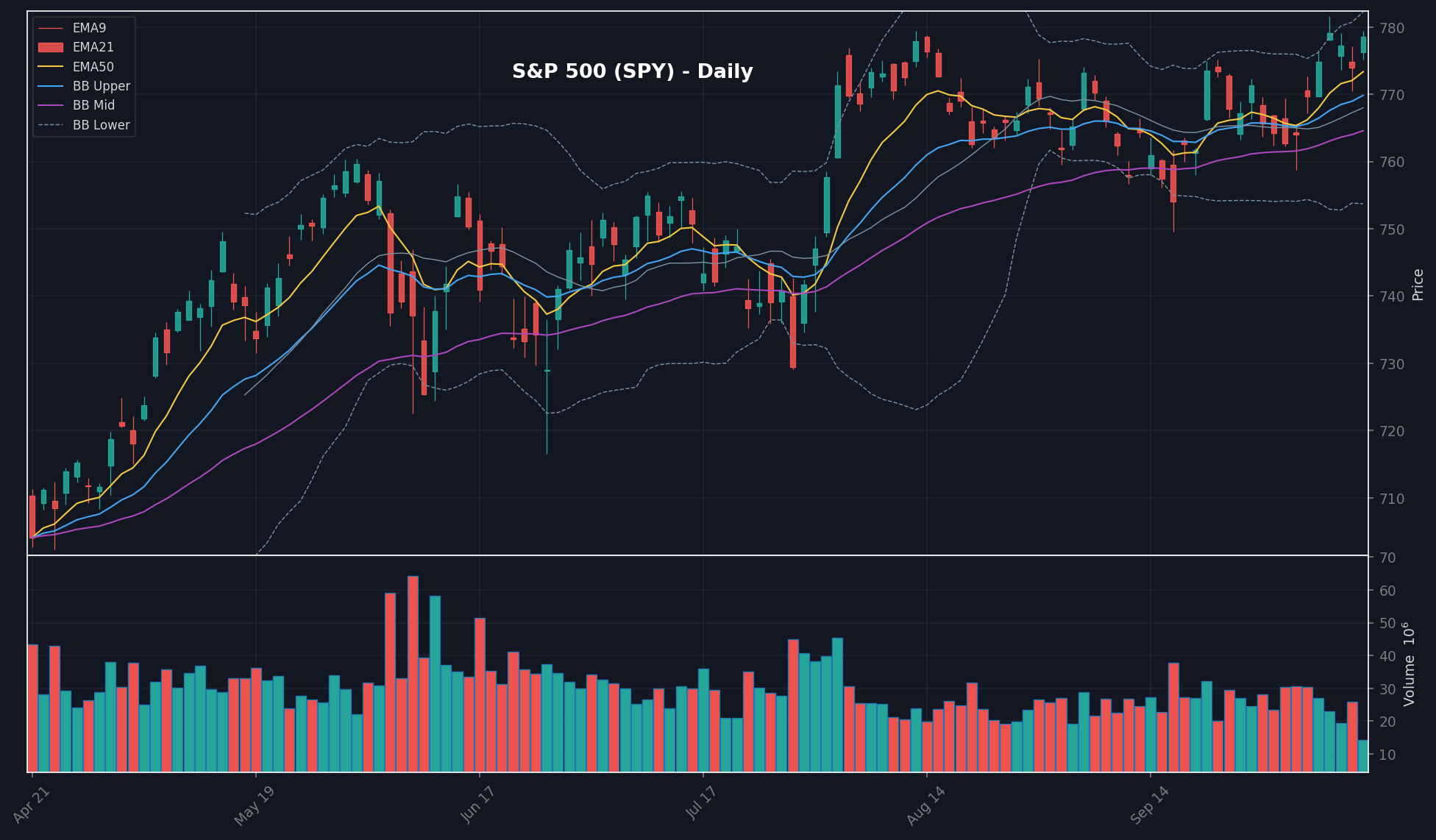Click the 60 volume axis label

[1387, 591]
